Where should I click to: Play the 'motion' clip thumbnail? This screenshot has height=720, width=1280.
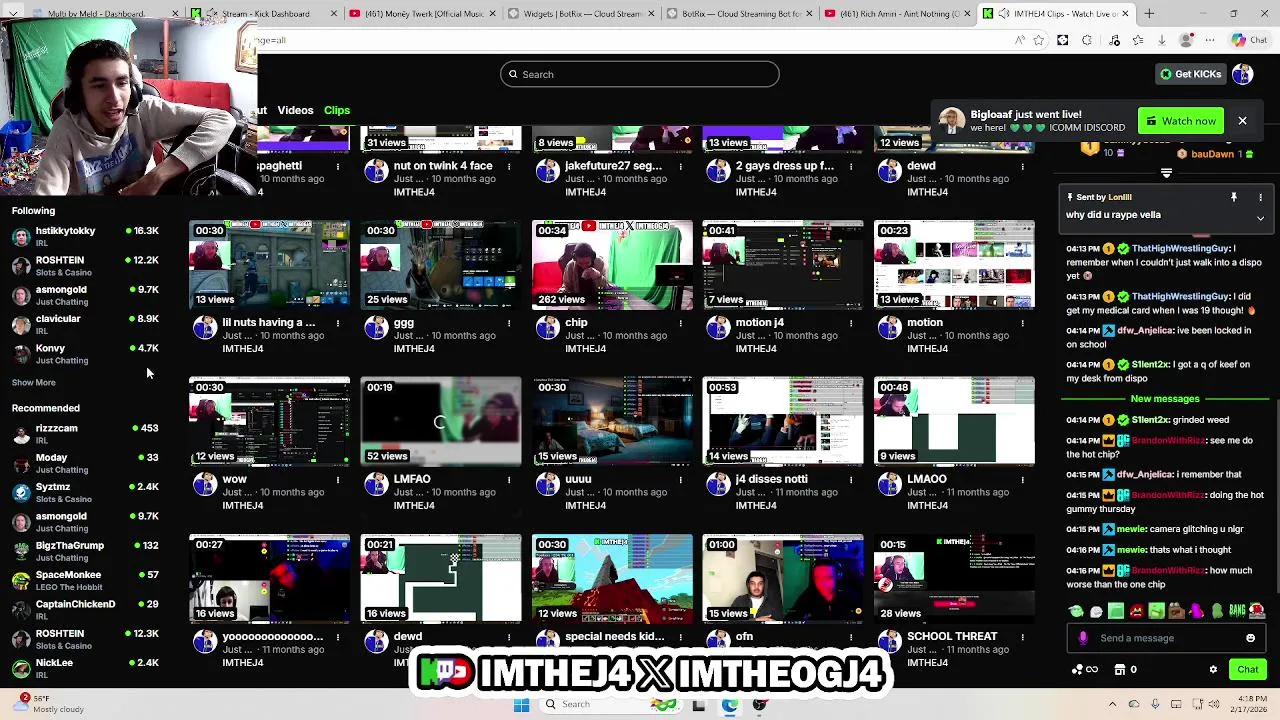(x=954, y=265)
